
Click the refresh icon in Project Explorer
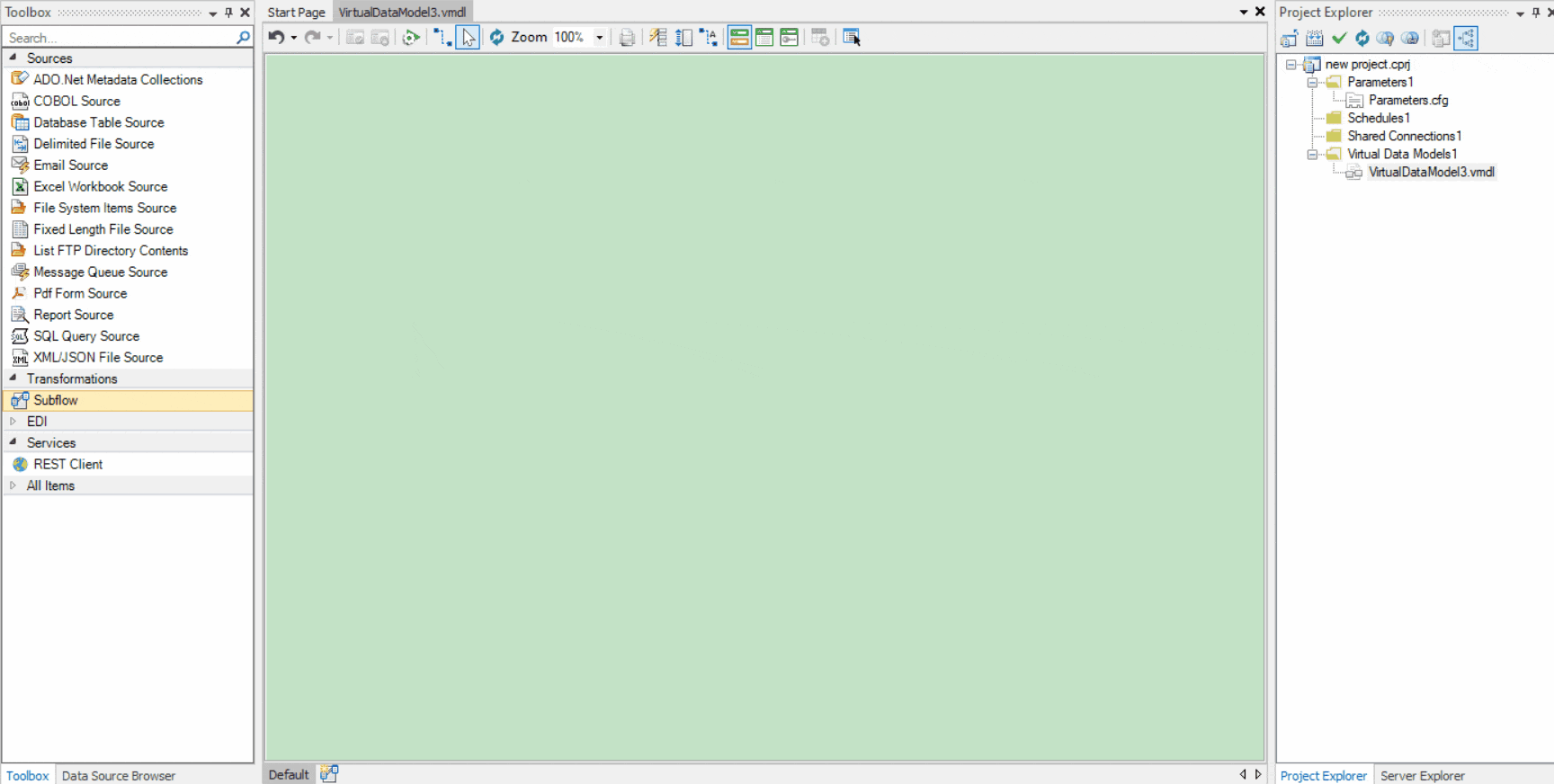click(1362, 38)
